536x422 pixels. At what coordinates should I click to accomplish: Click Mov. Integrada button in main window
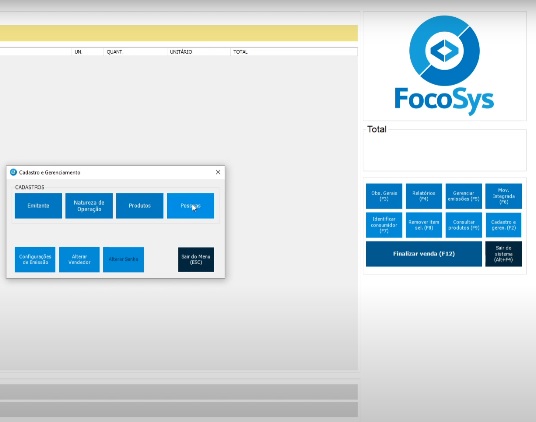tap(504, 196)
